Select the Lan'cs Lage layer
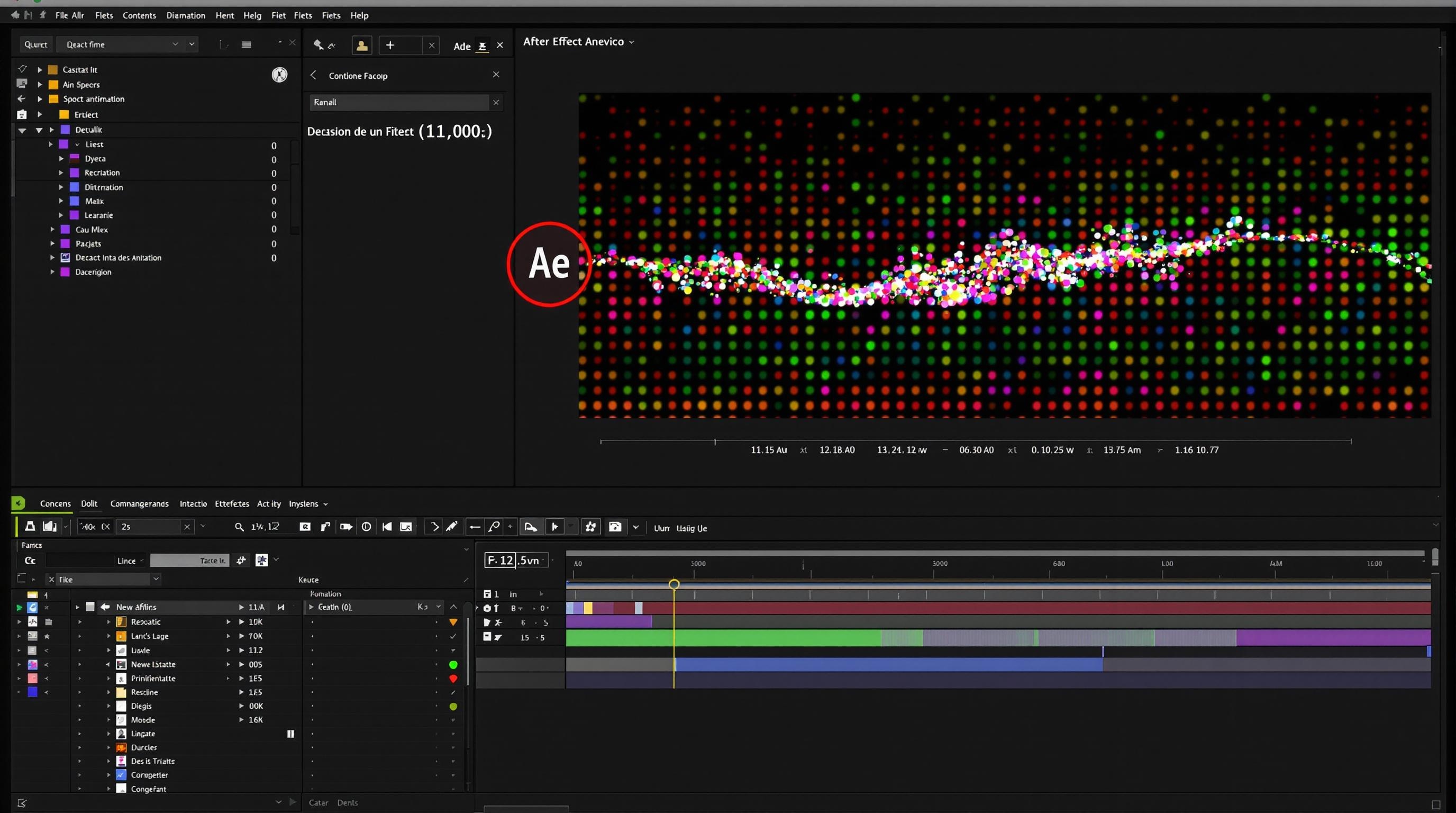 (150, 636)
